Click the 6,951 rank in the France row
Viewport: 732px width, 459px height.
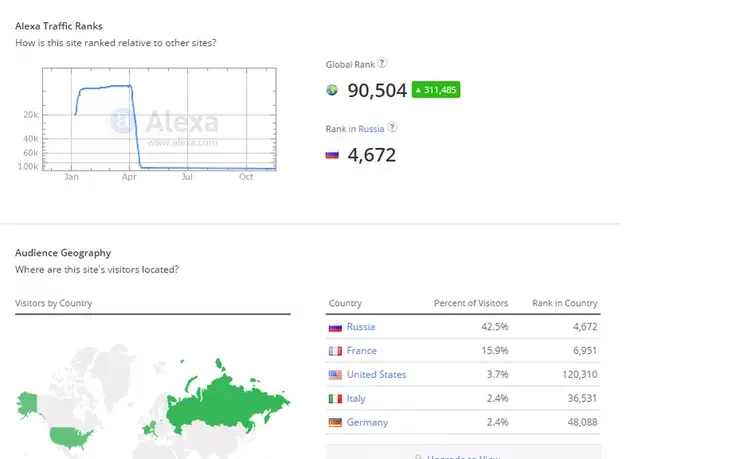click(x=585, y=351)
